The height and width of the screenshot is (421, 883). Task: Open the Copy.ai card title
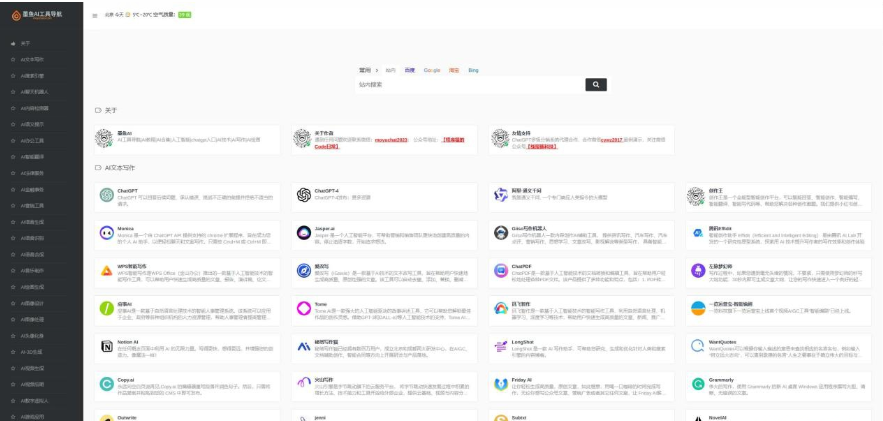(x=126, y=380)
